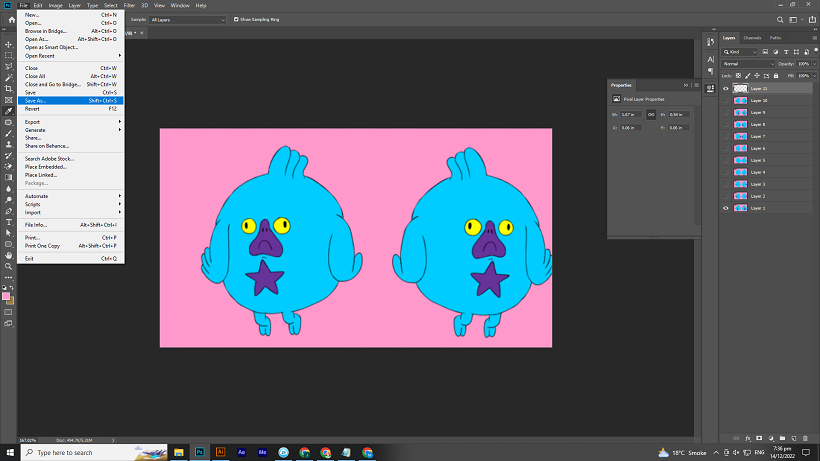Choose Print from the File menu

point(71,237)
